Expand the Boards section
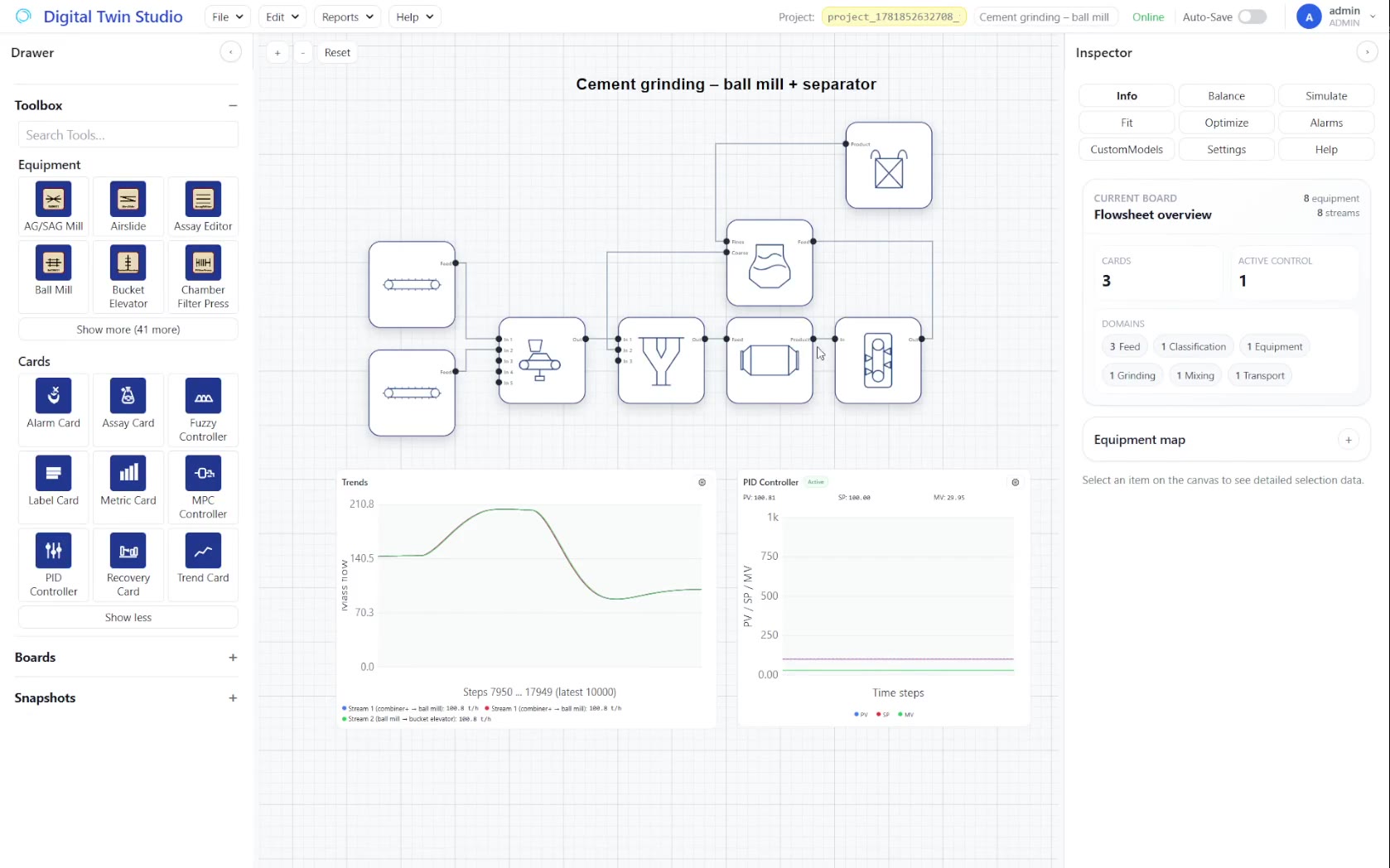Screen dimensions: 1390x868 233,658
